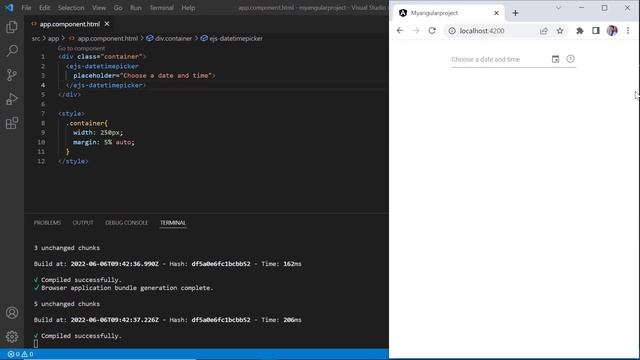This screenshot has width=640, height=360.
Task: Reload the localhost page
Action: pos(432,31)
